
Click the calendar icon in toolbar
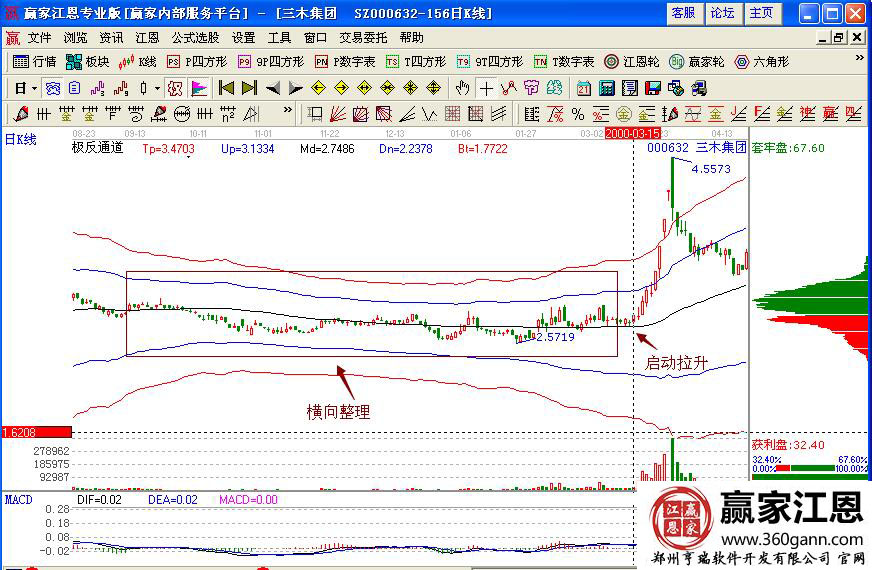[583, 88]
